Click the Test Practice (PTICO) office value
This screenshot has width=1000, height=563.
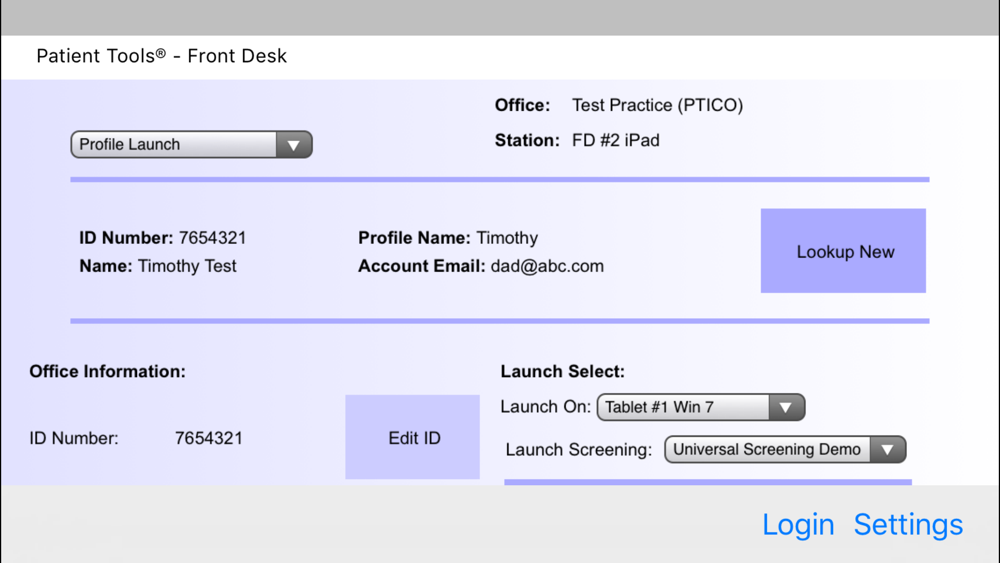point(658,105)
